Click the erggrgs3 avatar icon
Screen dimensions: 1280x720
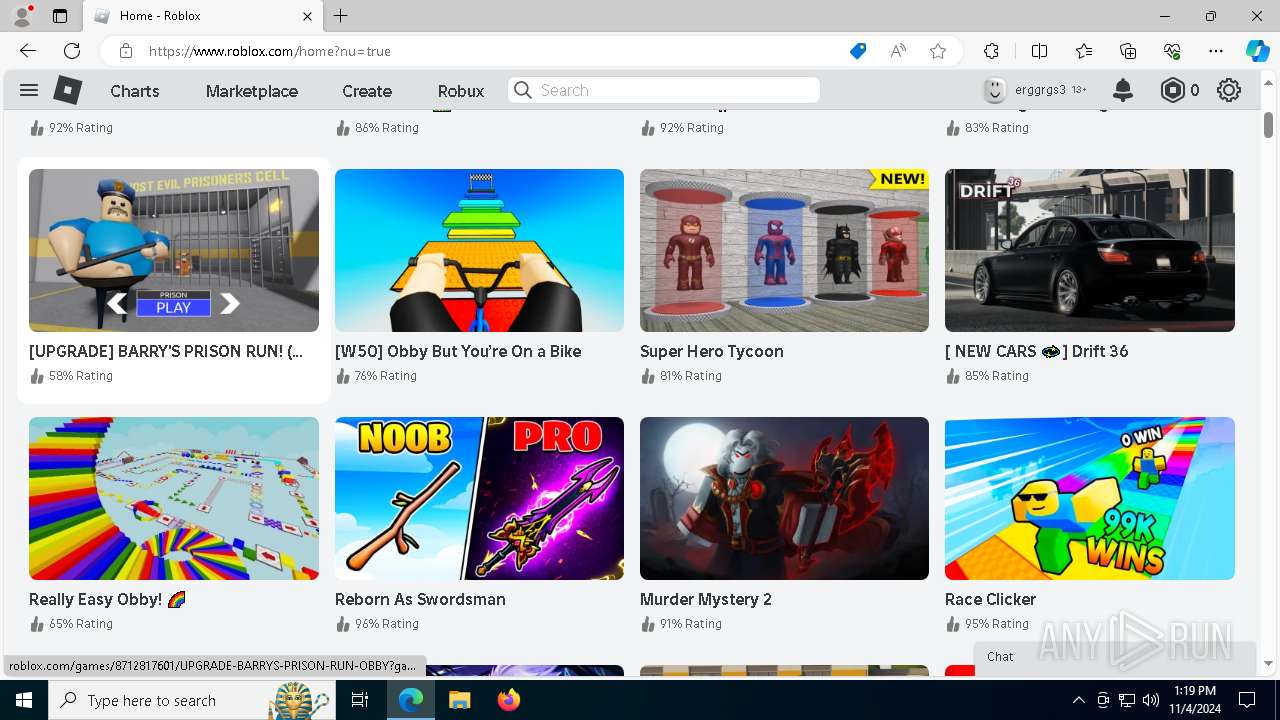coord(994,90)
